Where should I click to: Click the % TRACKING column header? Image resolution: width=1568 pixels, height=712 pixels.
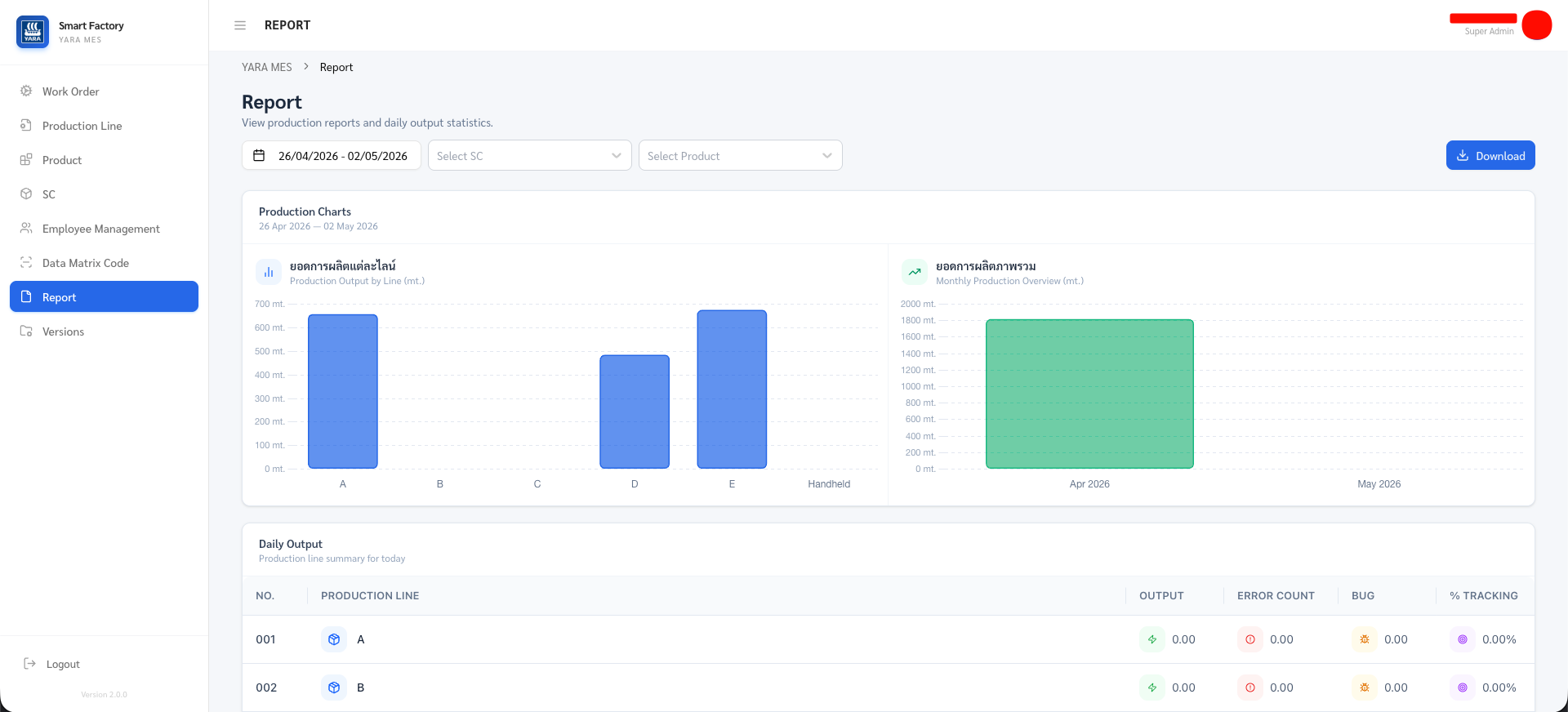coord(1484,596)
